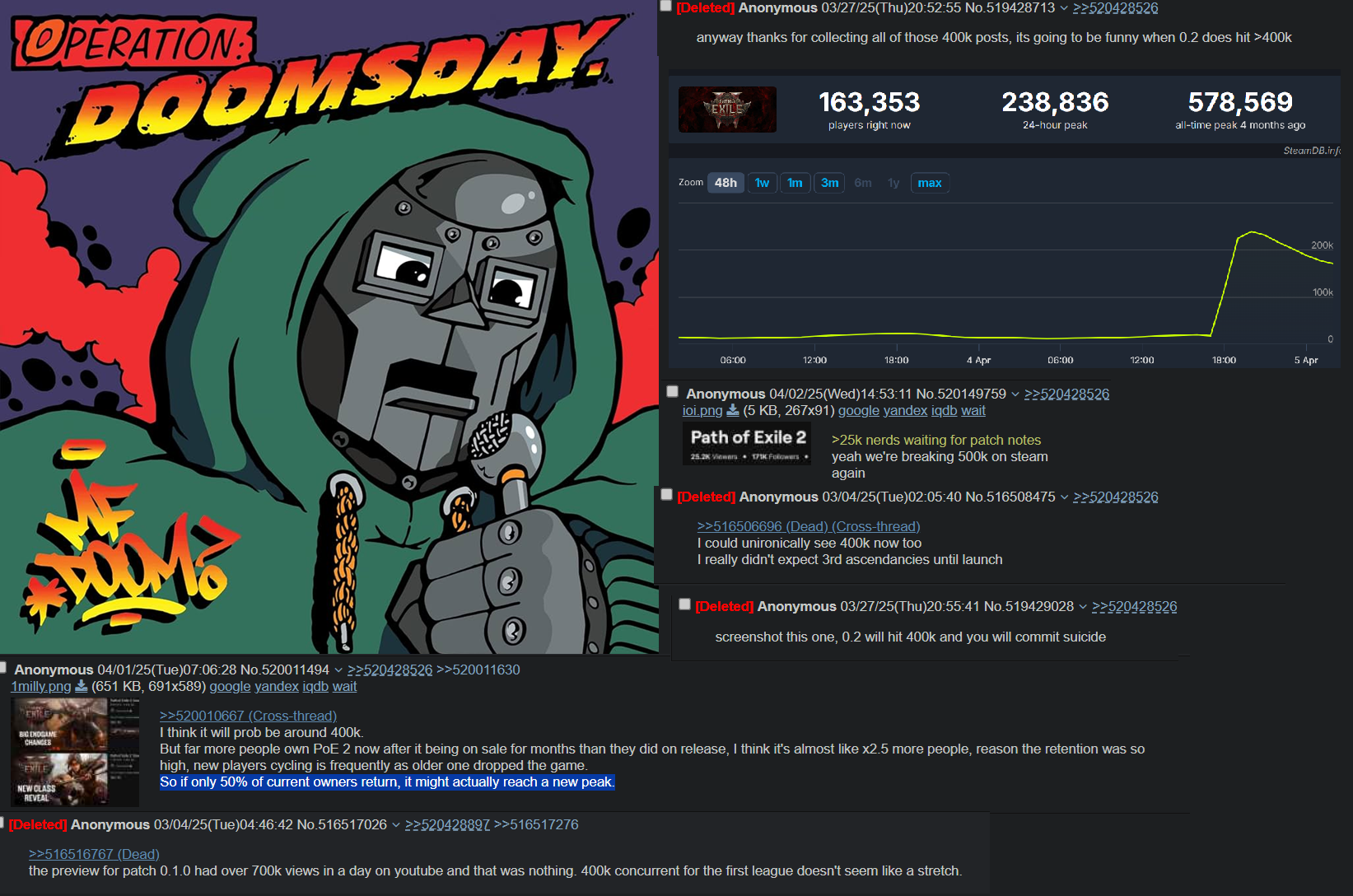This screenshot has width=1353, height=896.
Task: Expand post menu arrow for No.520149759
Action: coord(1015,394)
